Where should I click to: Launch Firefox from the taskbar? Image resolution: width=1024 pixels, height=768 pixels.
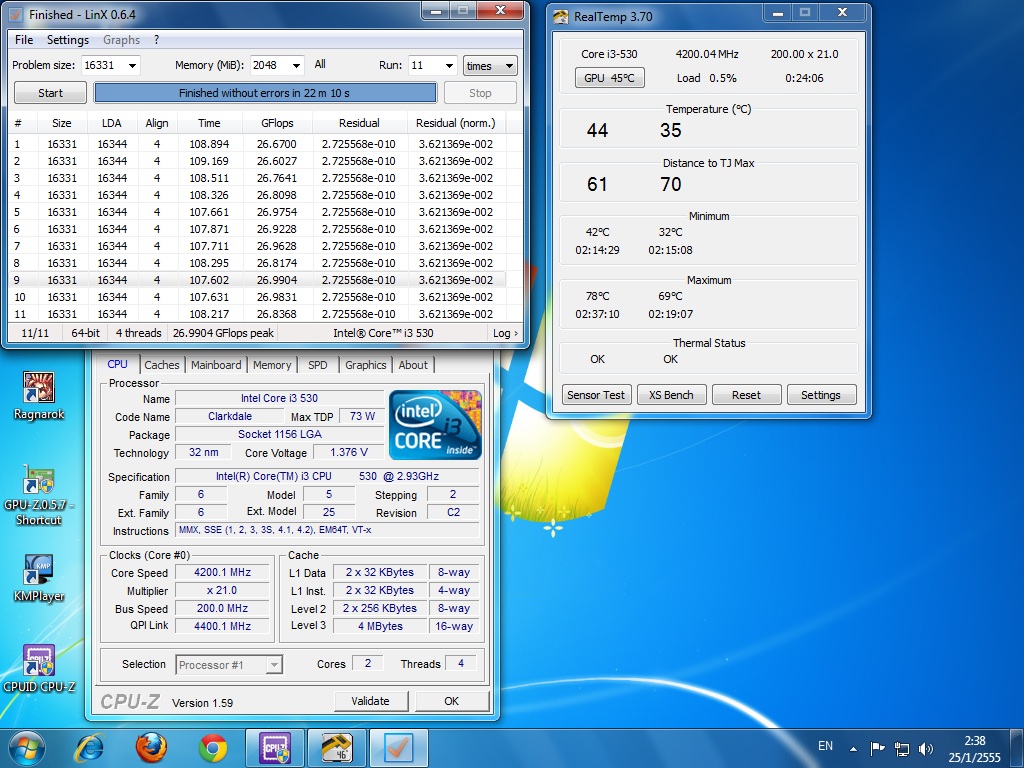(x=151, y=747)
